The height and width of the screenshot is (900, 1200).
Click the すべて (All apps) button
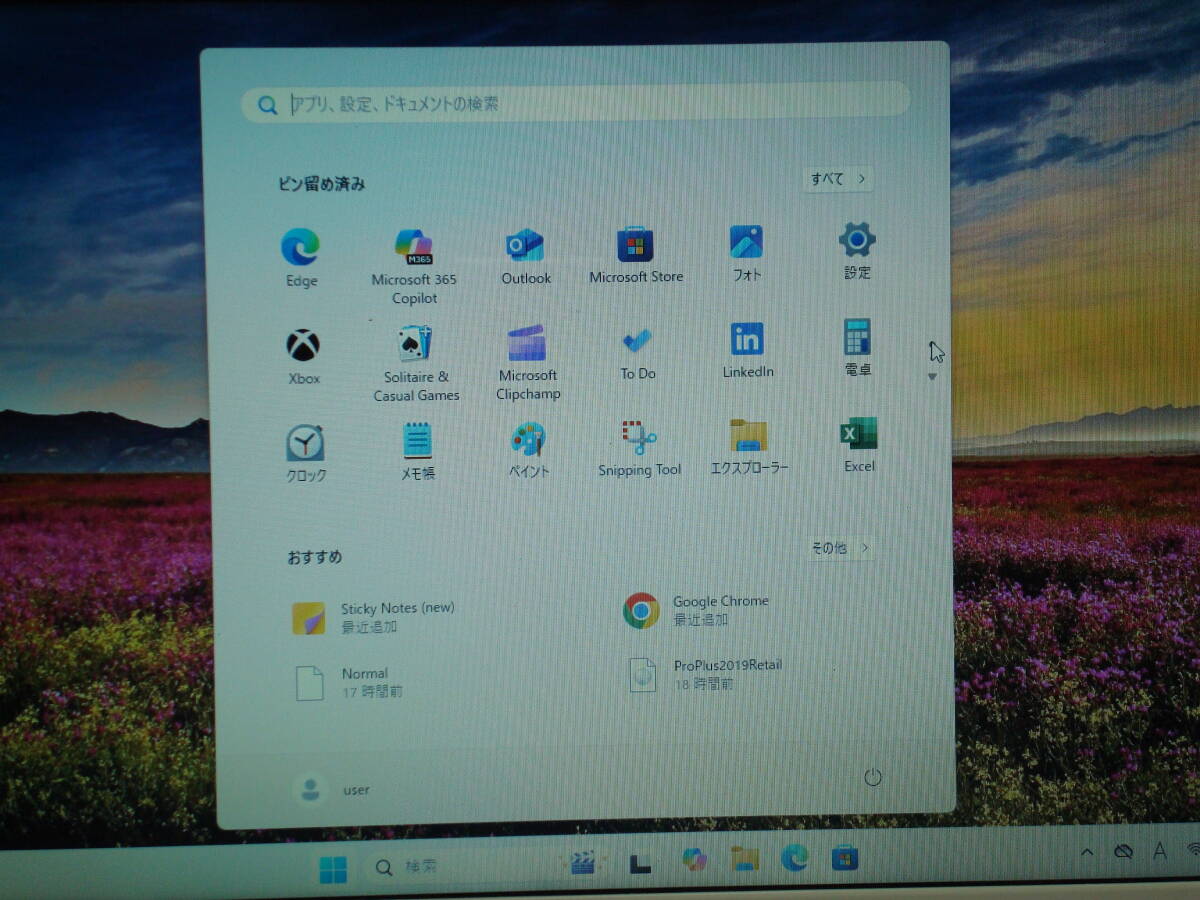tap(838, 179)
